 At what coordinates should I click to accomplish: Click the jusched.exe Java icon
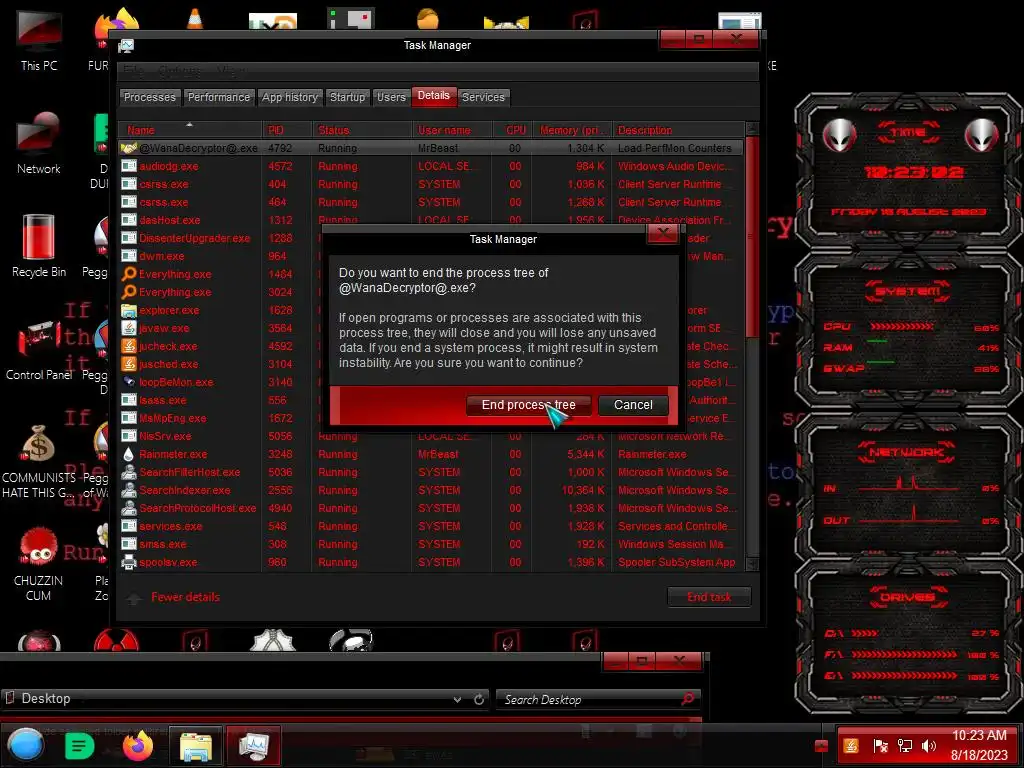[129, 364]
